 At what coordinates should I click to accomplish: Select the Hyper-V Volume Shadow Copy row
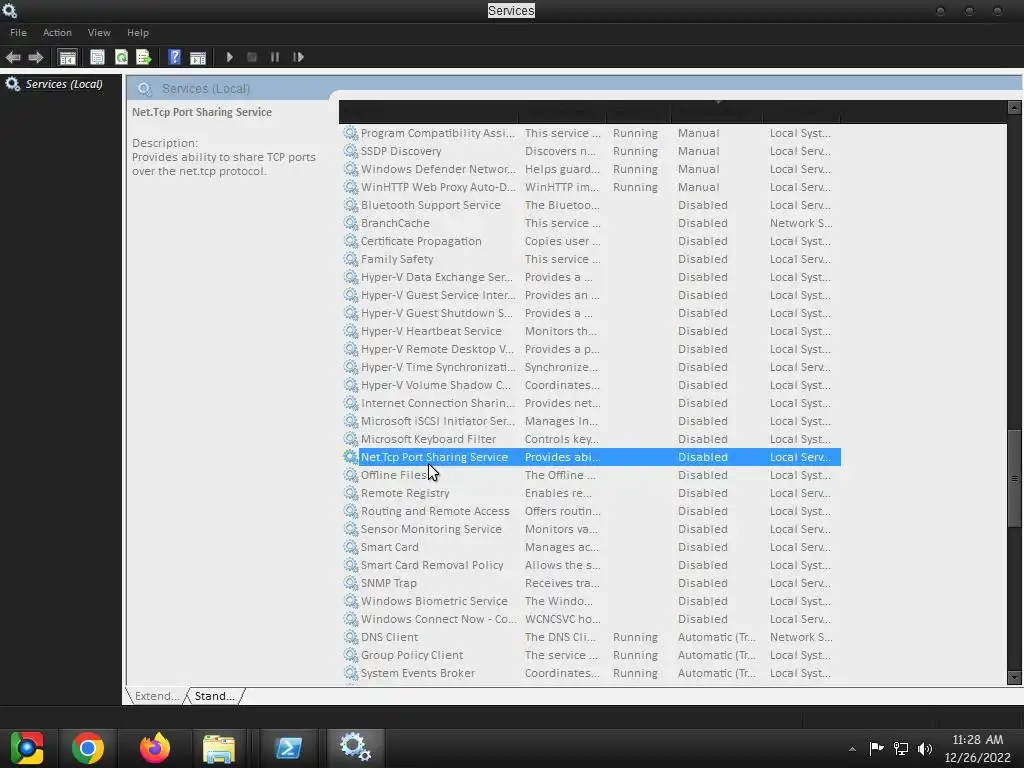point(591,385)
